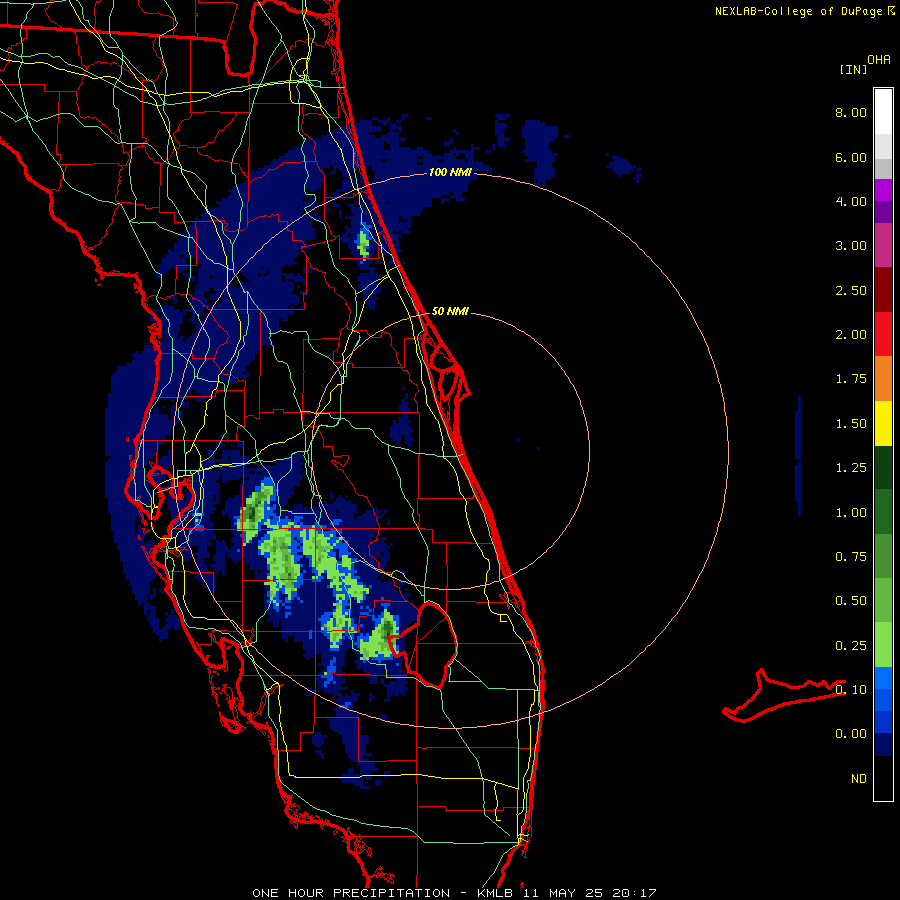Image resolution: width=900 pixels, height=900 pixels.
Task: Pick the black ND swatch on the scale
Action: click(x=883, y=778)
